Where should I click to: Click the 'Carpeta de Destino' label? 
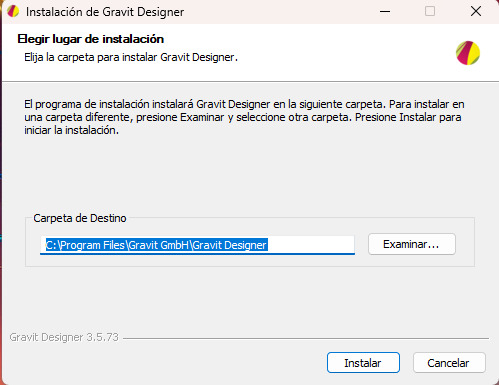80,218
